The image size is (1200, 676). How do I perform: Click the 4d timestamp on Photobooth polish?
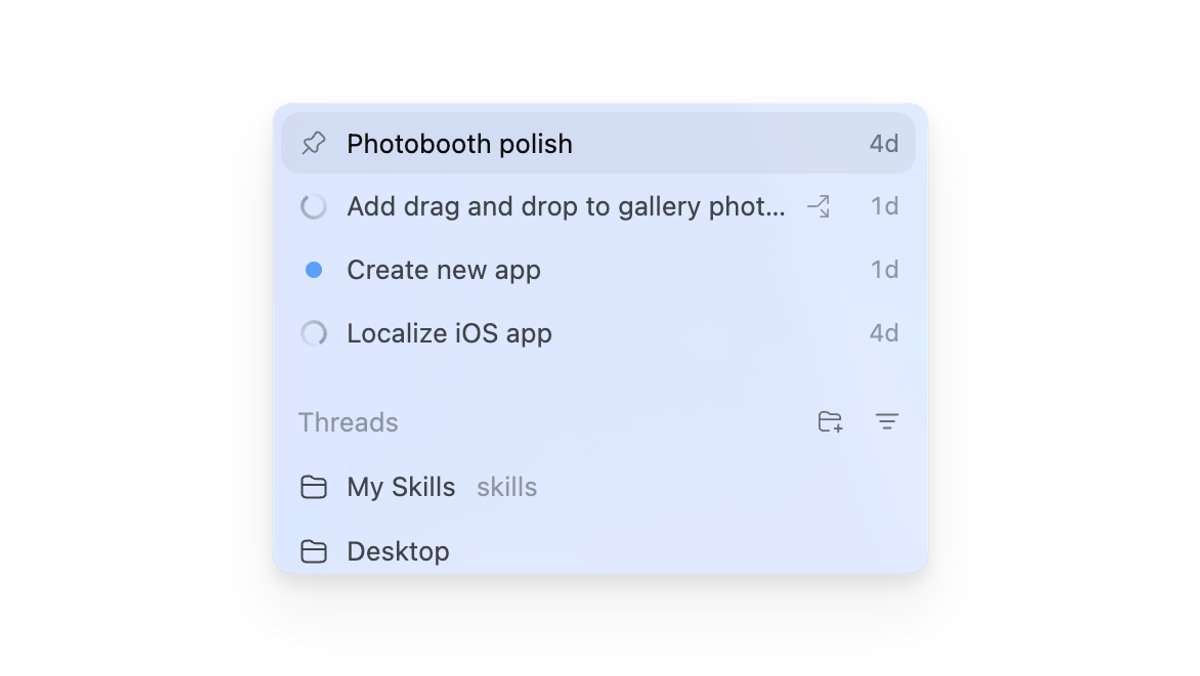click(884, 143)
